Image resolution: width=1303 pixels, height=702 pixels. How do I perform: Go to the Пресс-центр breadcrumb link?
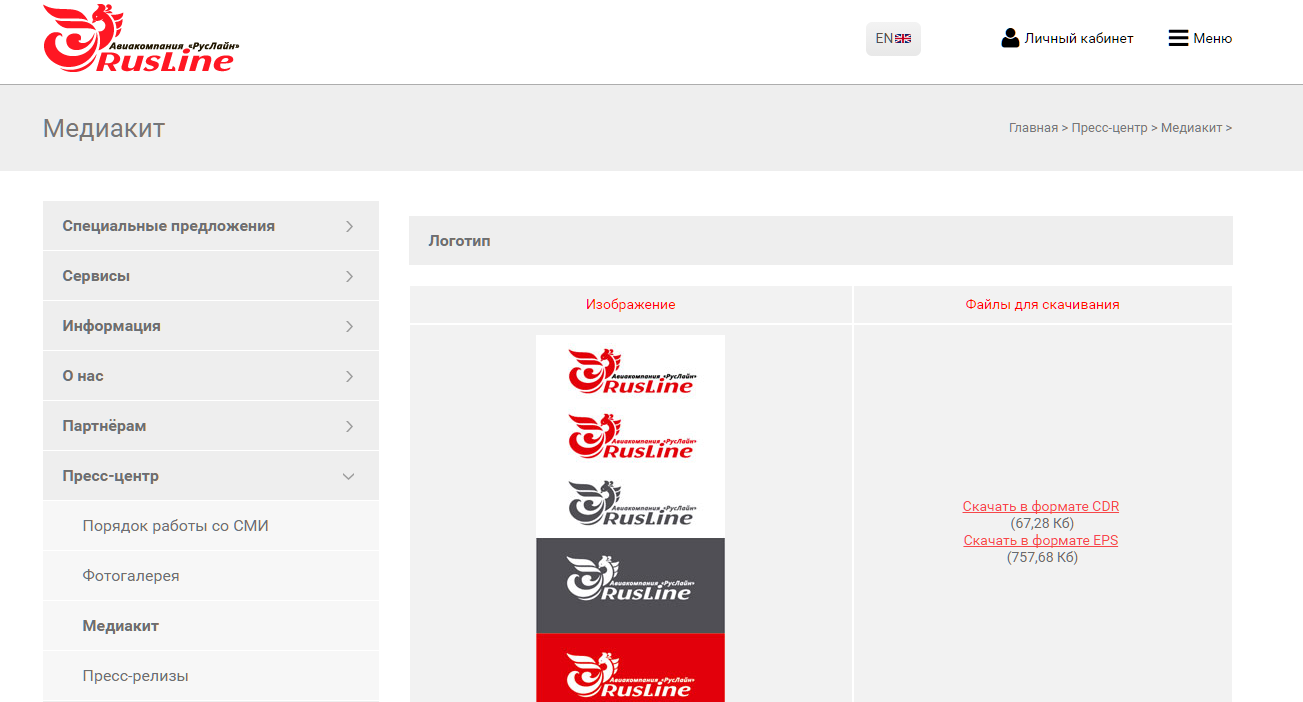pos(1109,128)
